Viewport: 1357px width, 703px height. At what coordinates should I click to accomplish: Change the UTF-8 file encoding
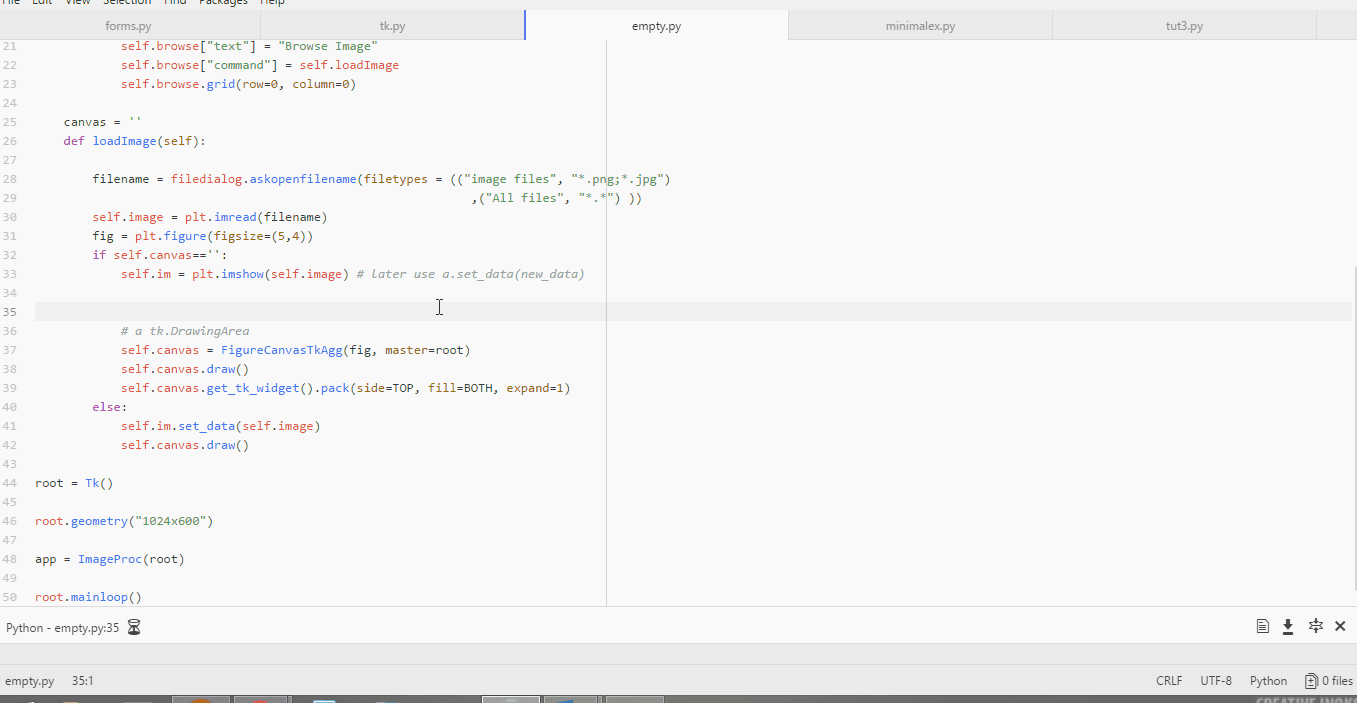coord(1216,681)
